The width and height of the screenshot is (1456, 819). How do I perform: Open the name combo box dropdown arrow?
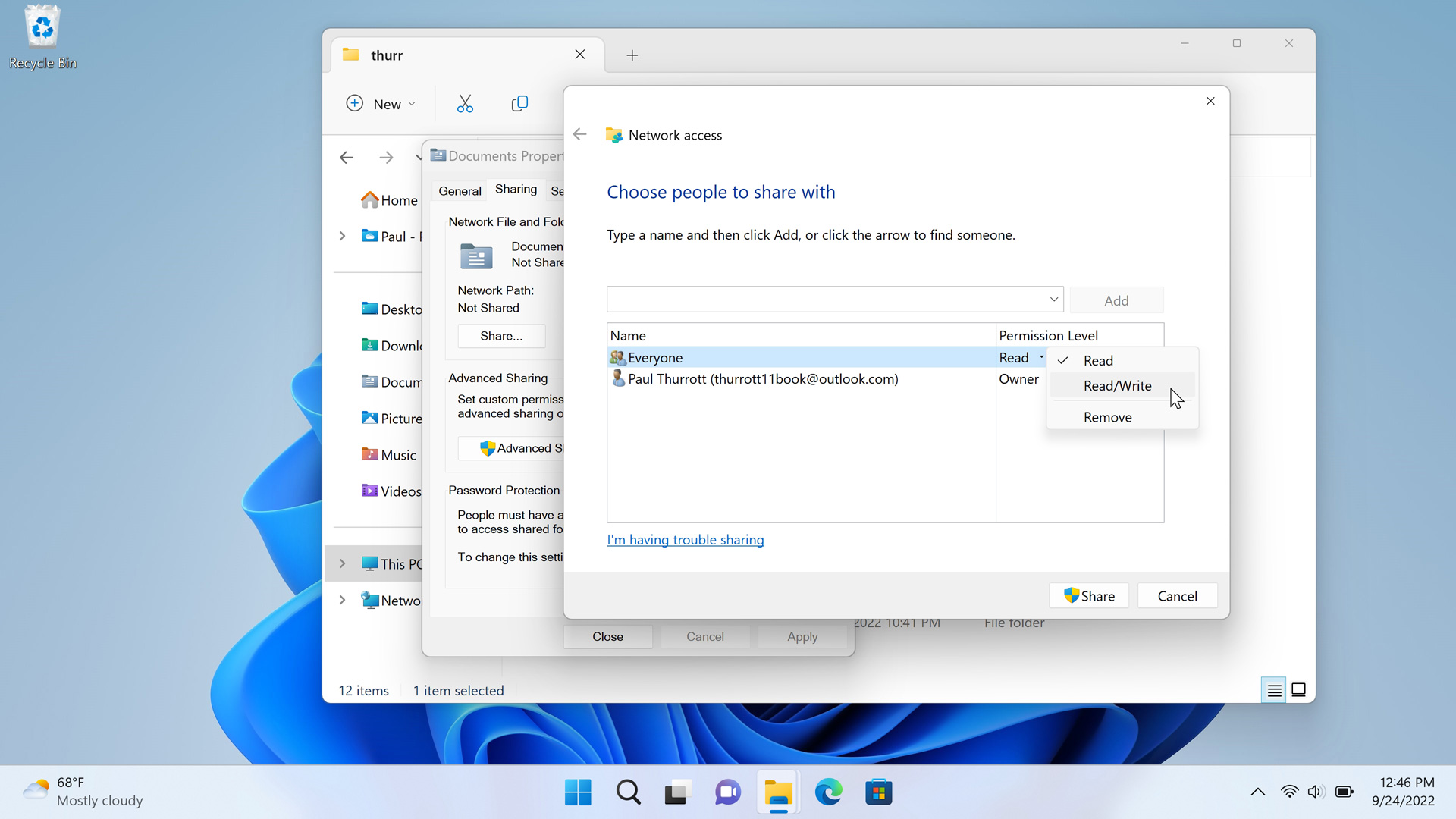point(1053,300)
